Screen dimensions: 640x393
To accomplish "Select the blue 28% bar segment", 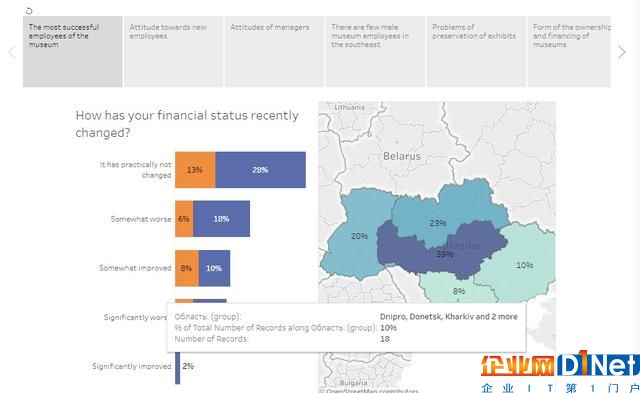I will [260, 170].
